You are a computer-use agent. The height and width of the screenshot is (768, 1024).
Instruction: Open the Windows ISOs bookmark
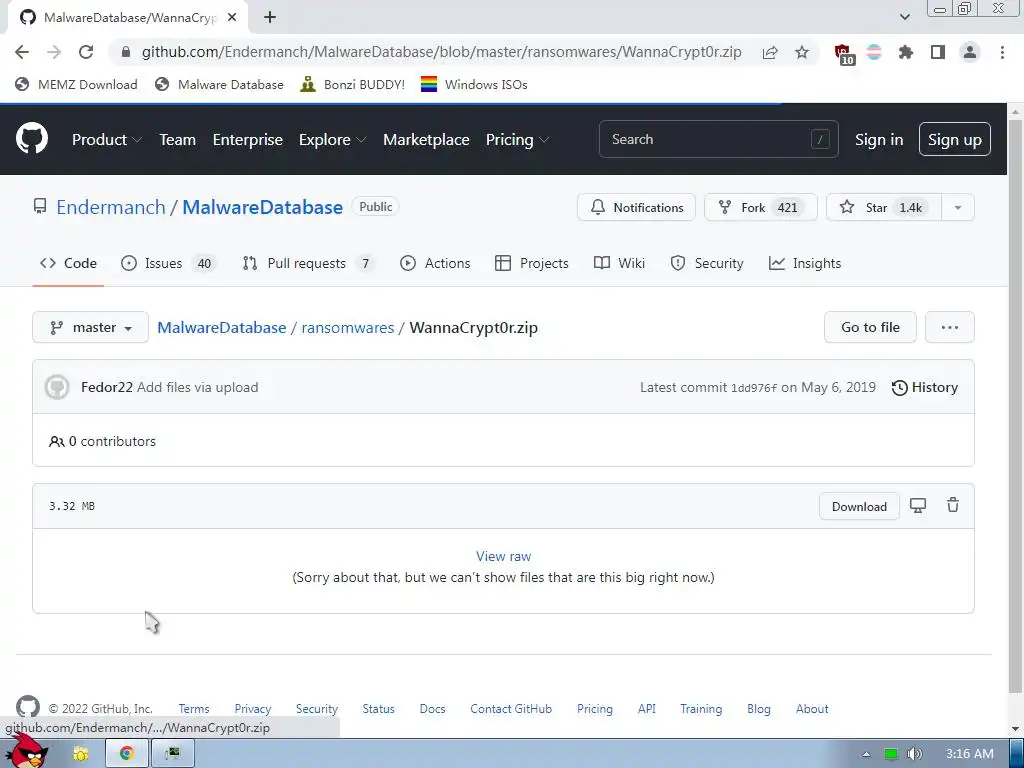coord(474,84)
